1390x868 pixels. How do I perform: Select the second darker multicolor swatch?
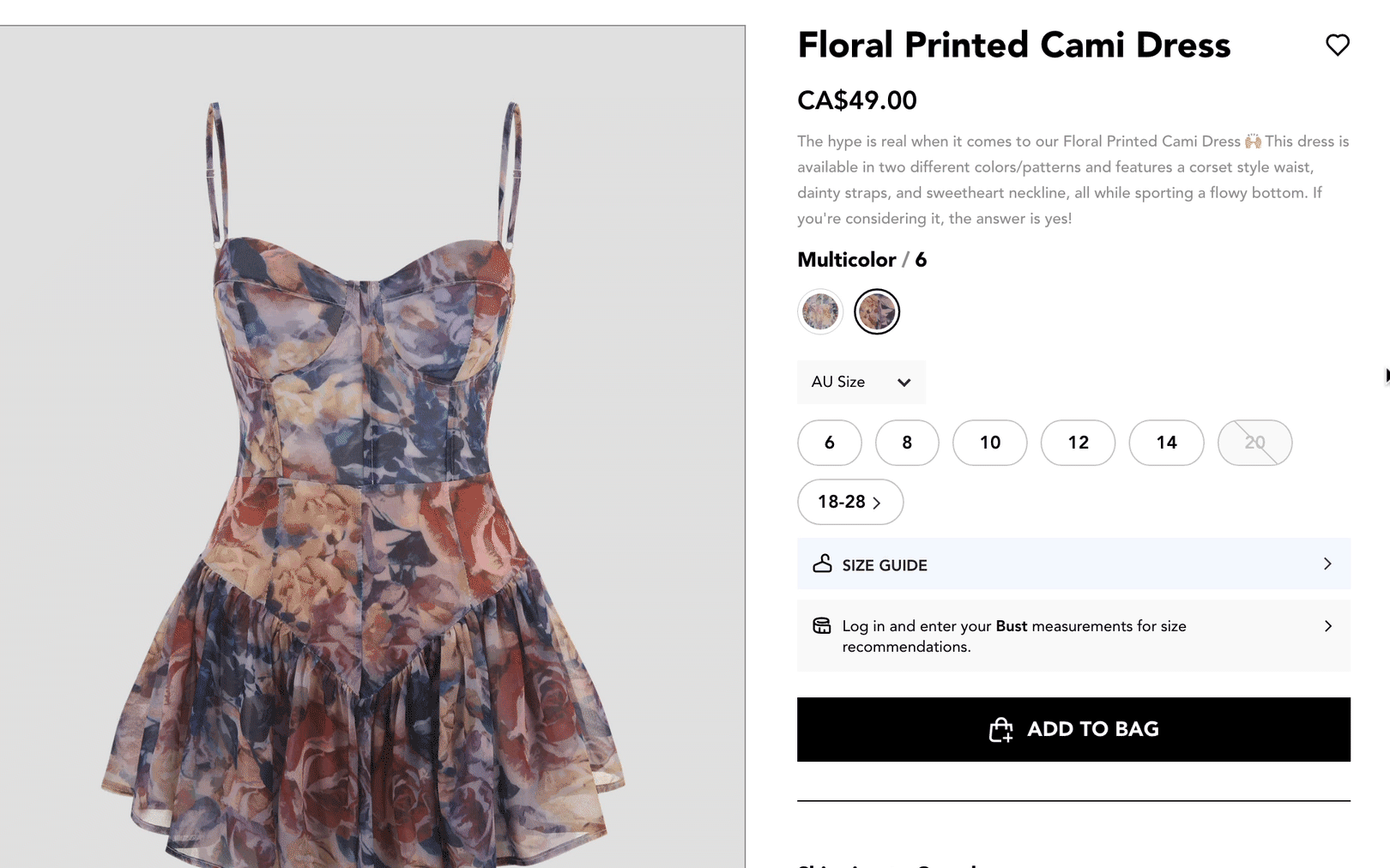click(877, 311)
